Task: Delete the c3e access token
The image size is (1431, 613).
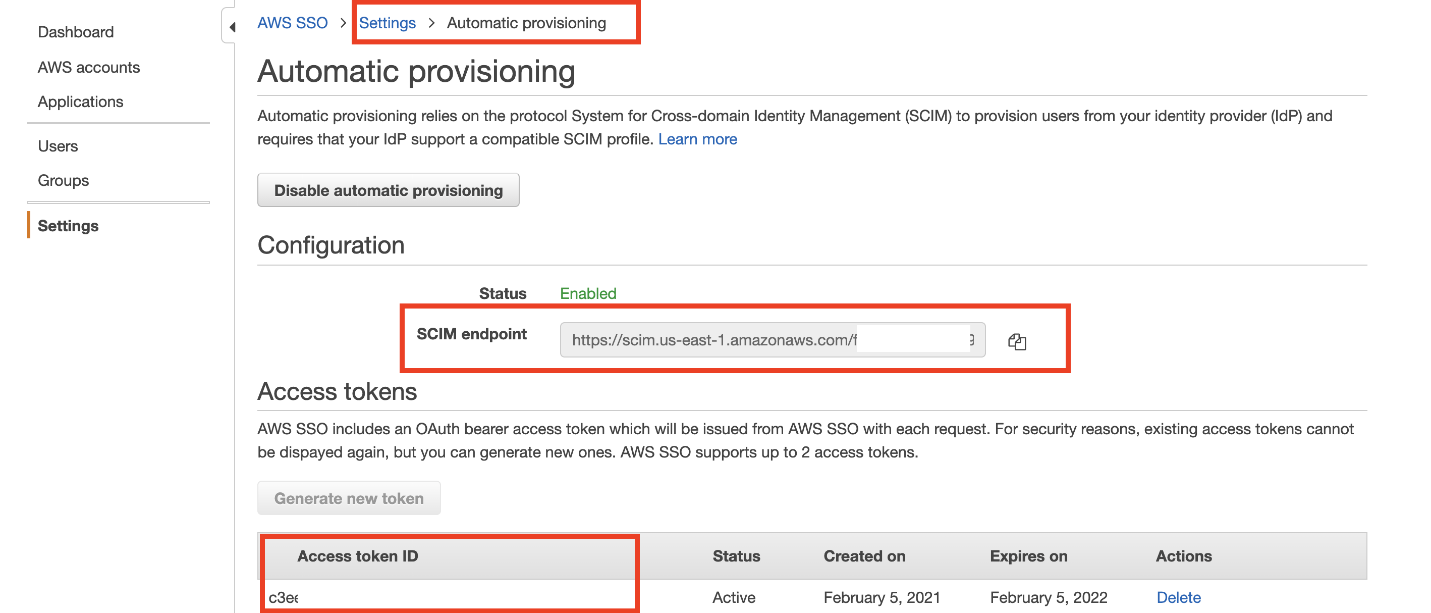Action: coord(1179,597)
